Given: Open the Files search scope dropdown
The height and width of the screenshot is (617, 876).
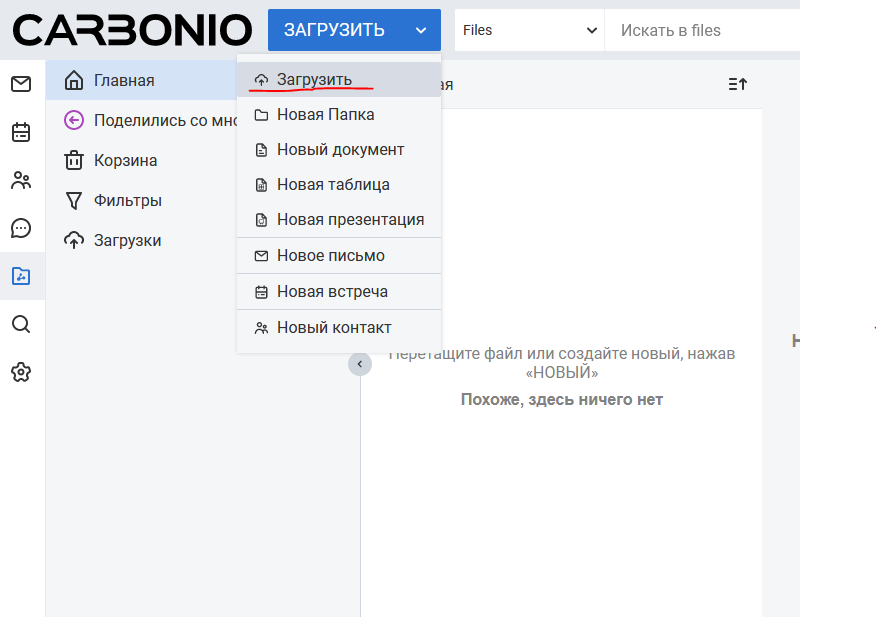Looking at the screenshot, I should click(x=529, y=30).
